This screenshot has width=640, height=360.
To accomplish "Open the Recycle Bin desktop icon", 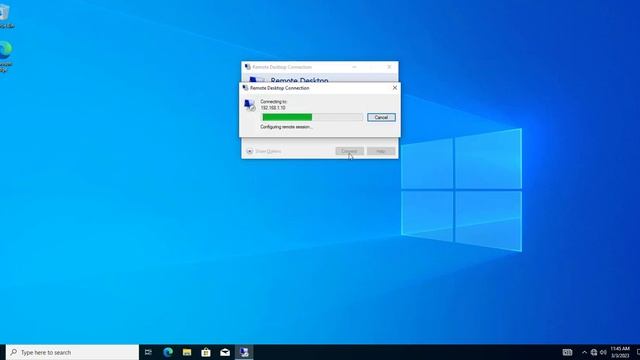I will click(x=6, y=16).
